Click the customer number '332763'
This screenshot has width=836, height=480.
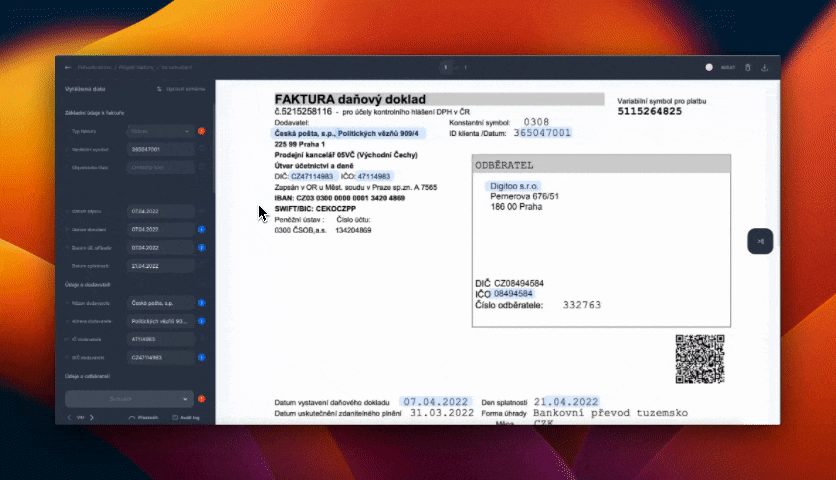(x=582, y=305)
